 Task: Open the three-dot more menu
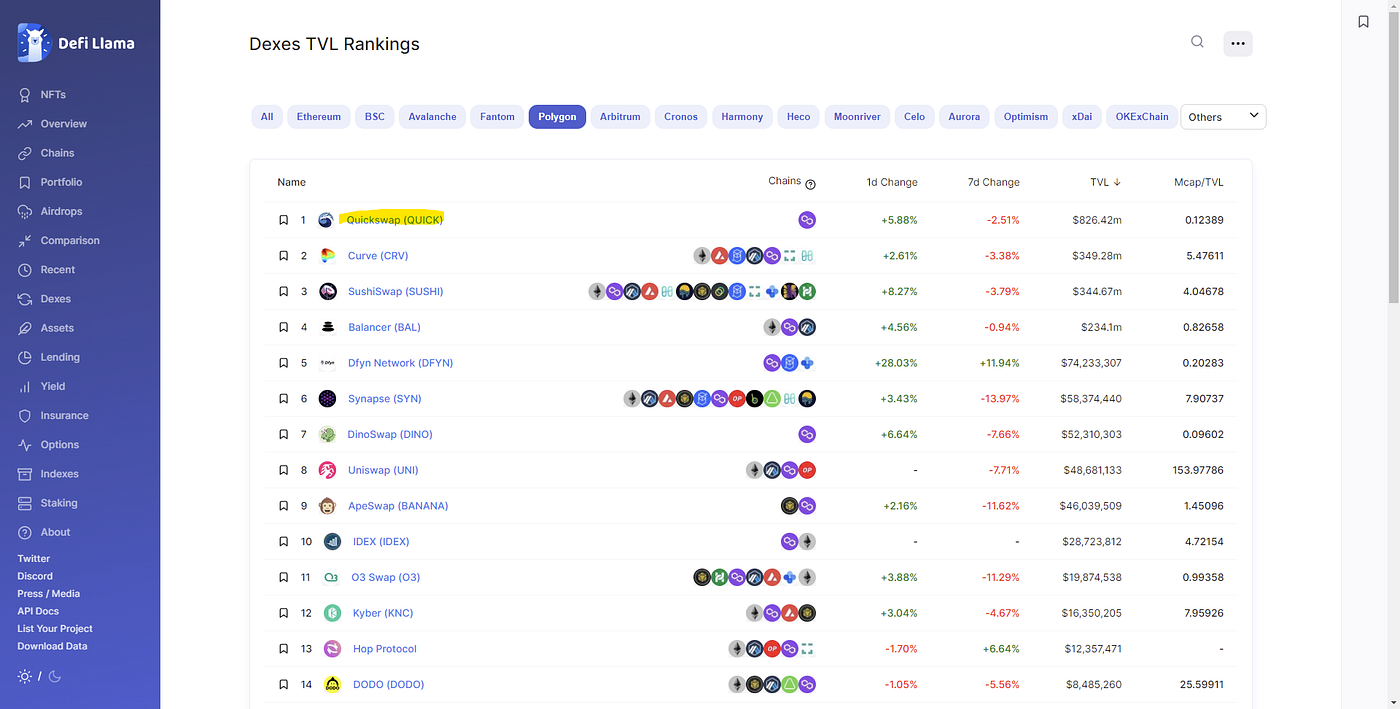coord(1238,43)
